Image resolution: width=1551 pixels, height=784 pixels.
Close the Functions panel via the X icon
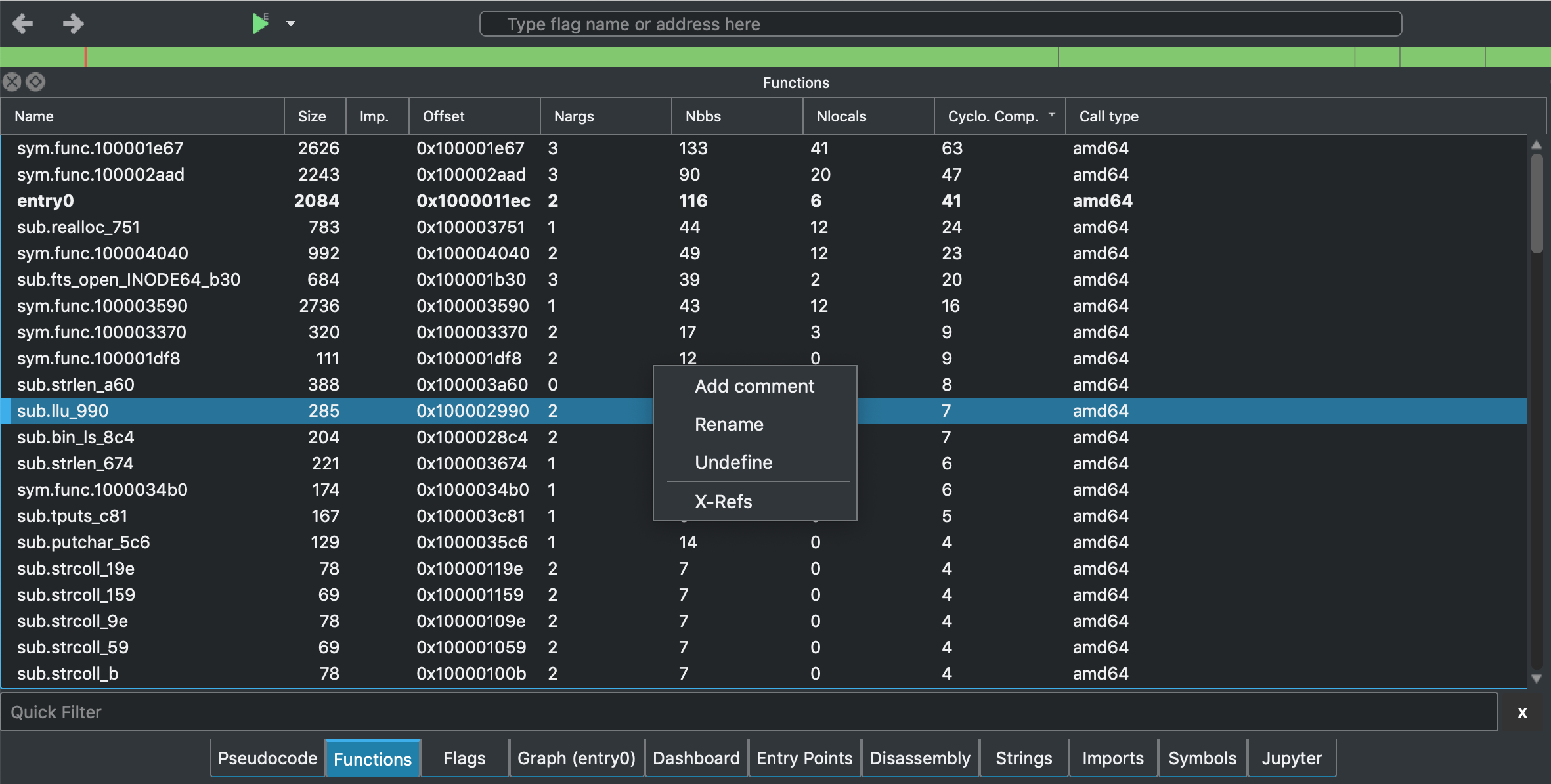pos(11,81)
